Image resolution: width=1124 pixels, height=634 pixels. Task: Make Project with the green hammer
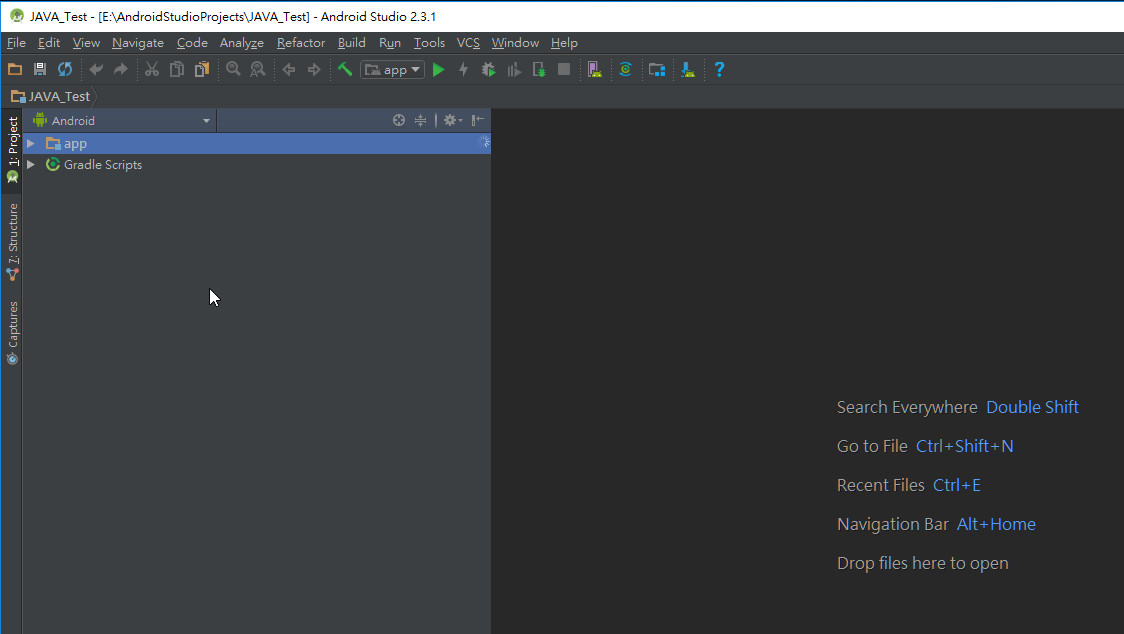pos(345,70)
